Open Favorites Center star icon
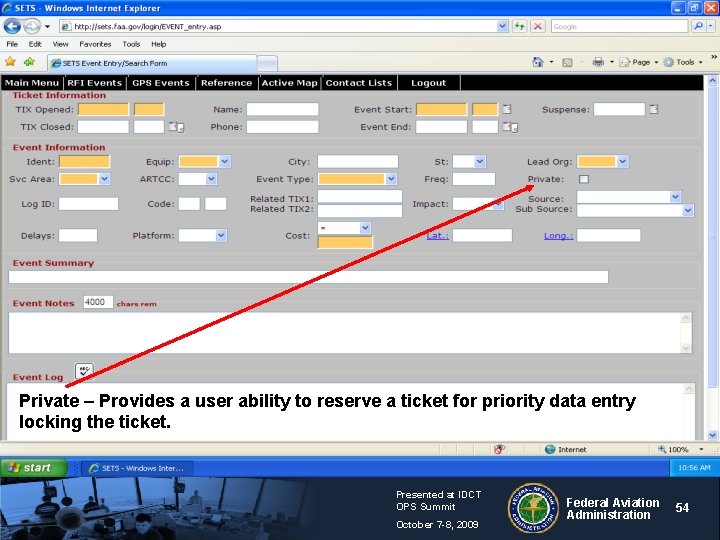 coord(11,62)
